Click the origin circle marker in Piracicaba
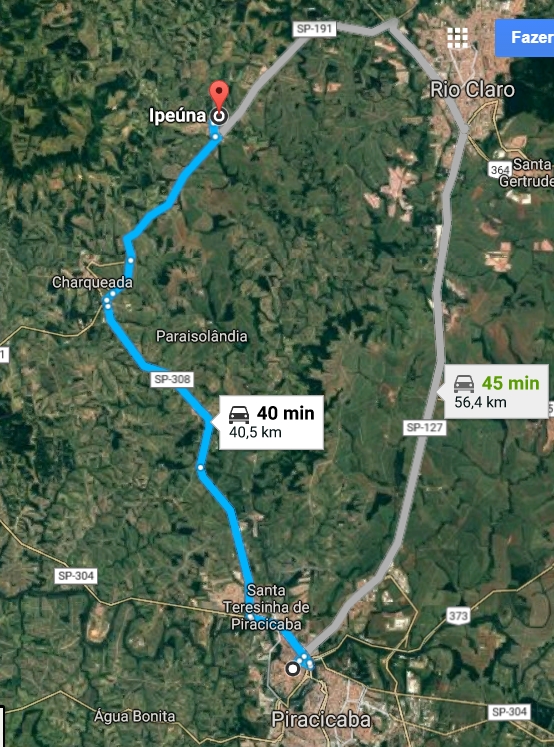The image size is (554, 747). click(293, 669)
